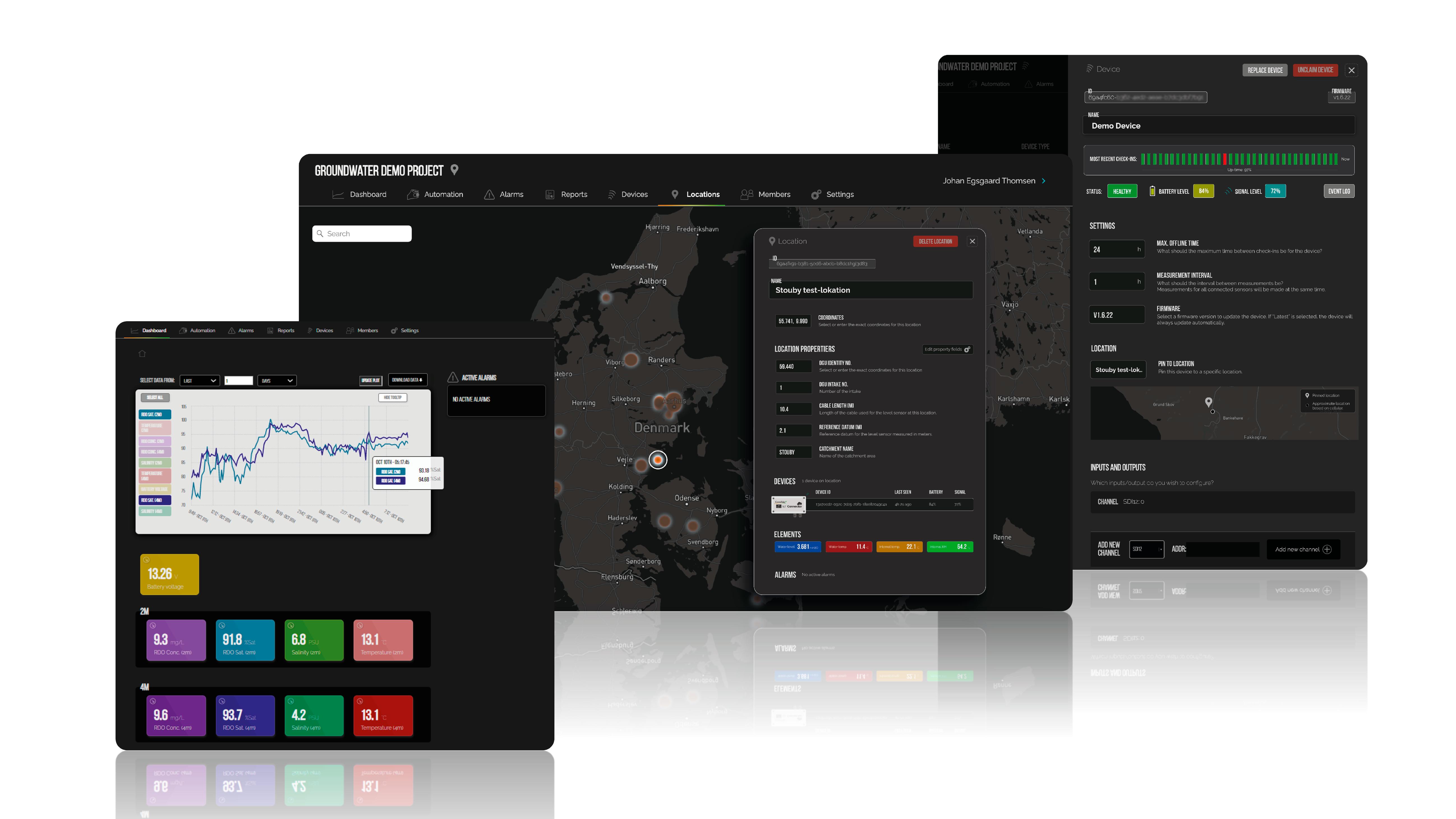Screen dimensions: 1456x819
Task: Click the home icon on dashboard panel
Action: click(x=142, y=354)
